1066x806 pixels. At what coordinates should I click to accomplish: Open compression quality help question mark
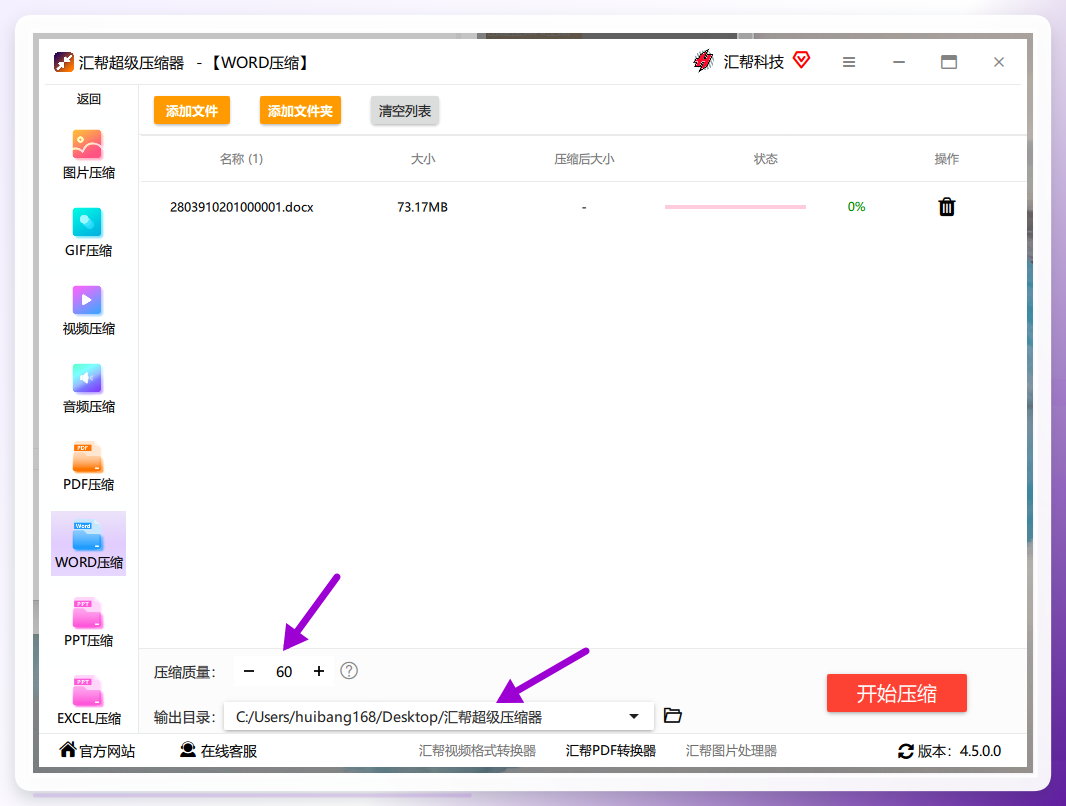(x=349, y=671)
